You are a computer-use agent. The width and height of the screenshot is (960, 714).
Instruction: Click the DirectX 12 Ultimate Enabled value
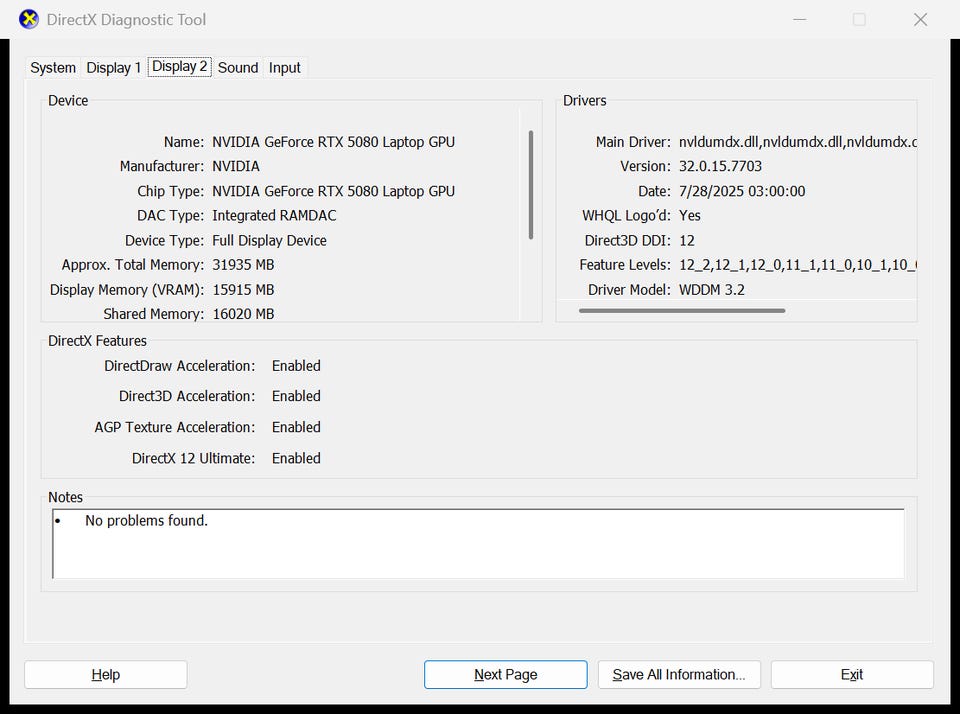point(296,459)
